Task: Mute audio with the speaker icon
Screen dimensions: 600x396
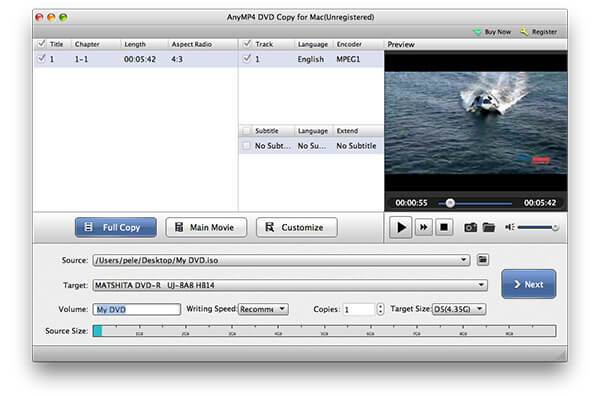Action: [509, 227]
